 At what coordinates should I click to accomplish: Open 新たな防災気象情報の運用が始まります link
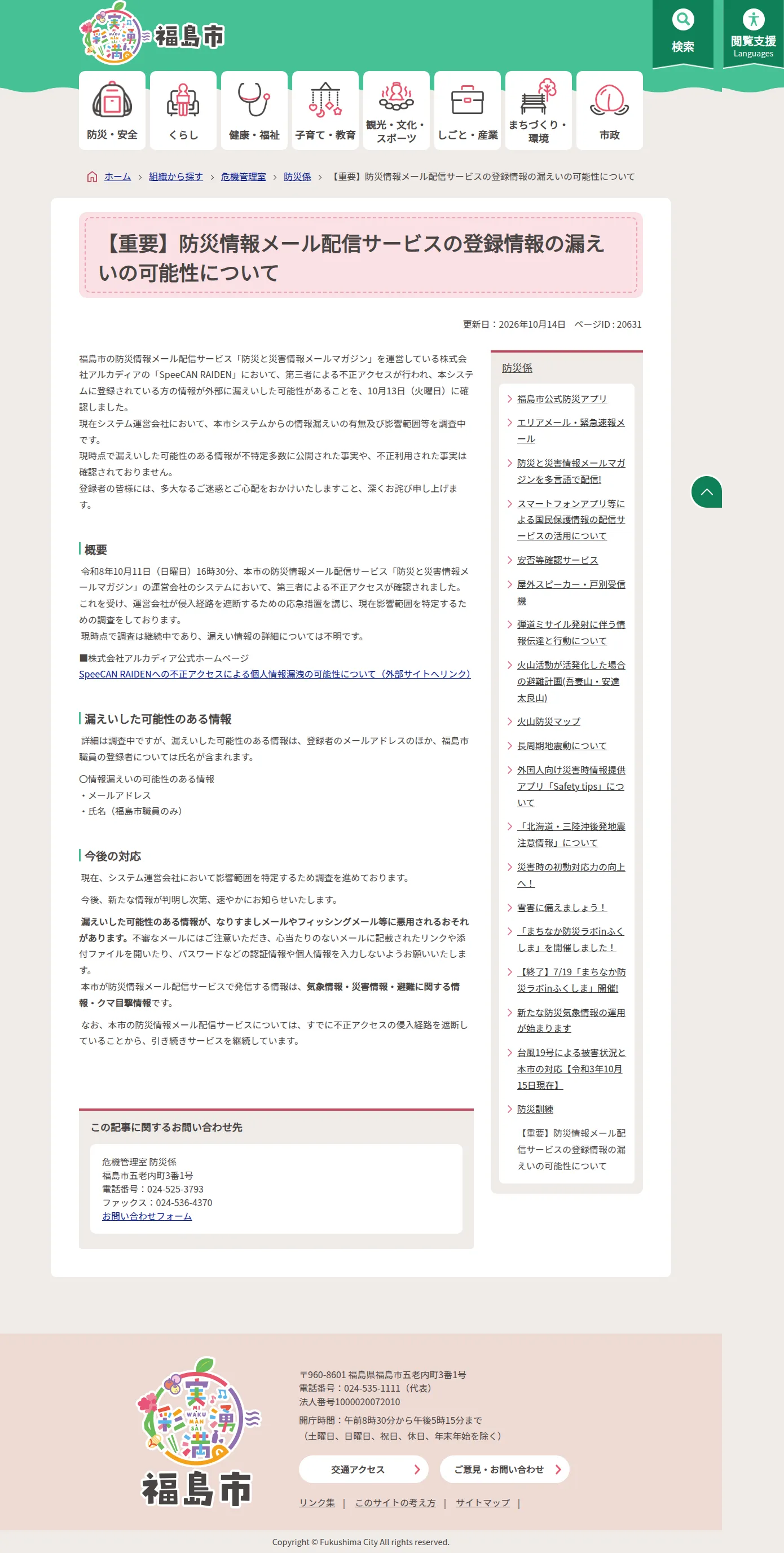571,1020
